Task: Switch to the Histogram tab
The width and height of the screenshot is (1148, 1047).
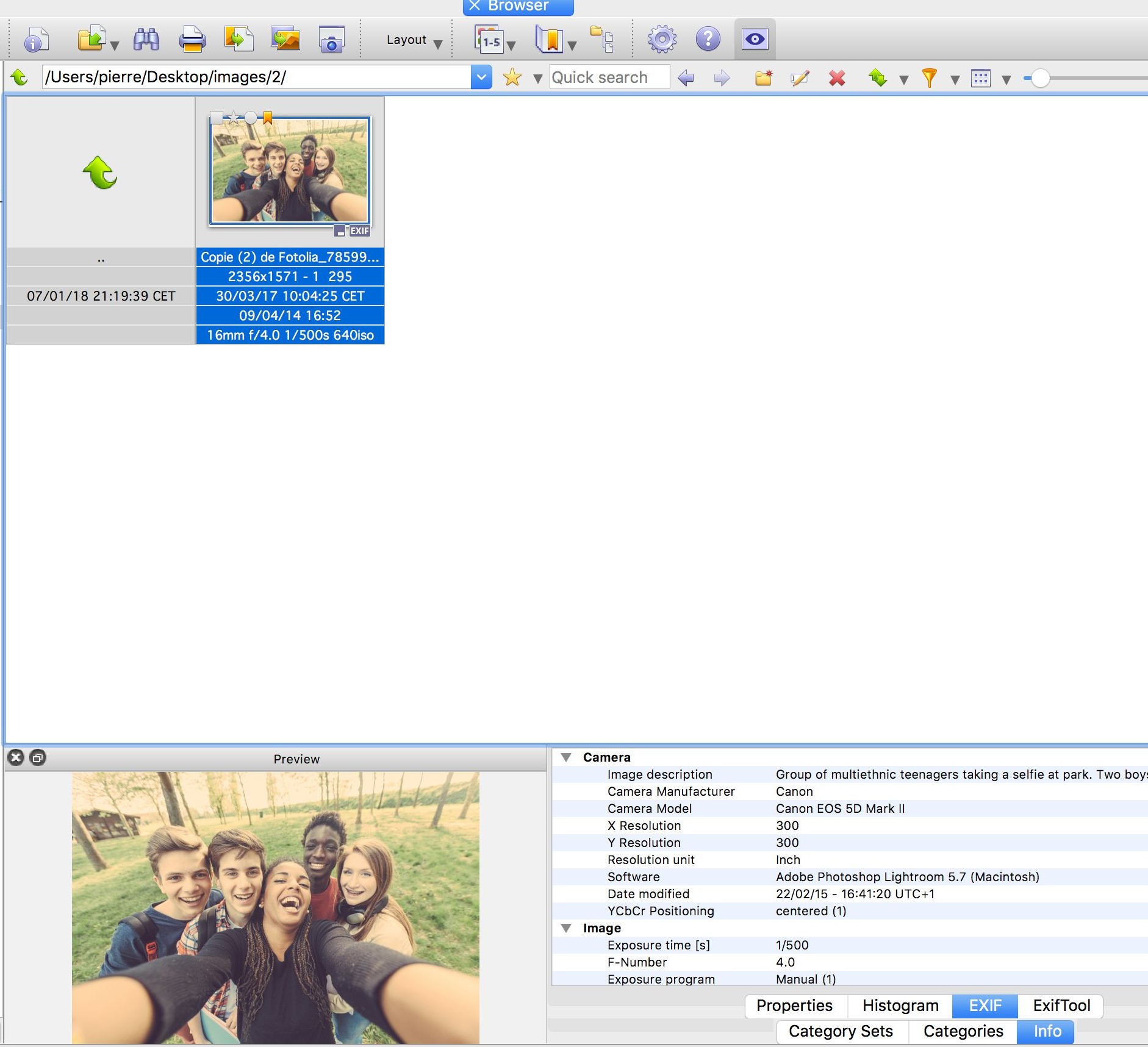Action: (900, 1006)
